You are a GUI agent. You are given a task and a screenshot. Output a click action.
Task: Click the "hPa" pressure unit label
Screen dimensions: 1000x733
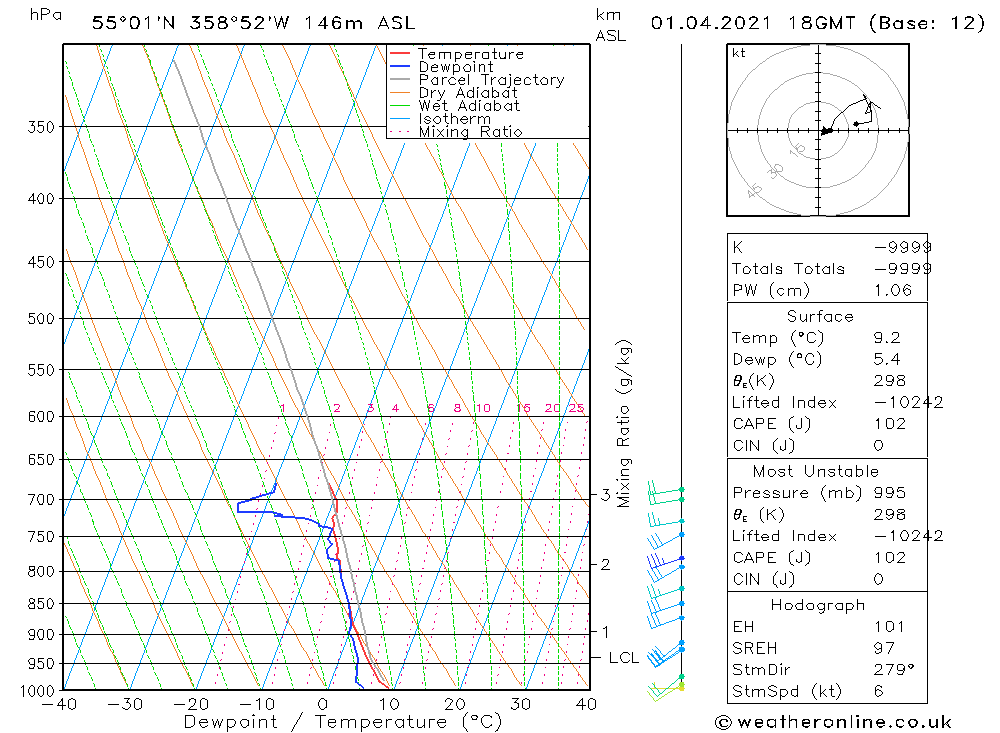pos(45,15)
